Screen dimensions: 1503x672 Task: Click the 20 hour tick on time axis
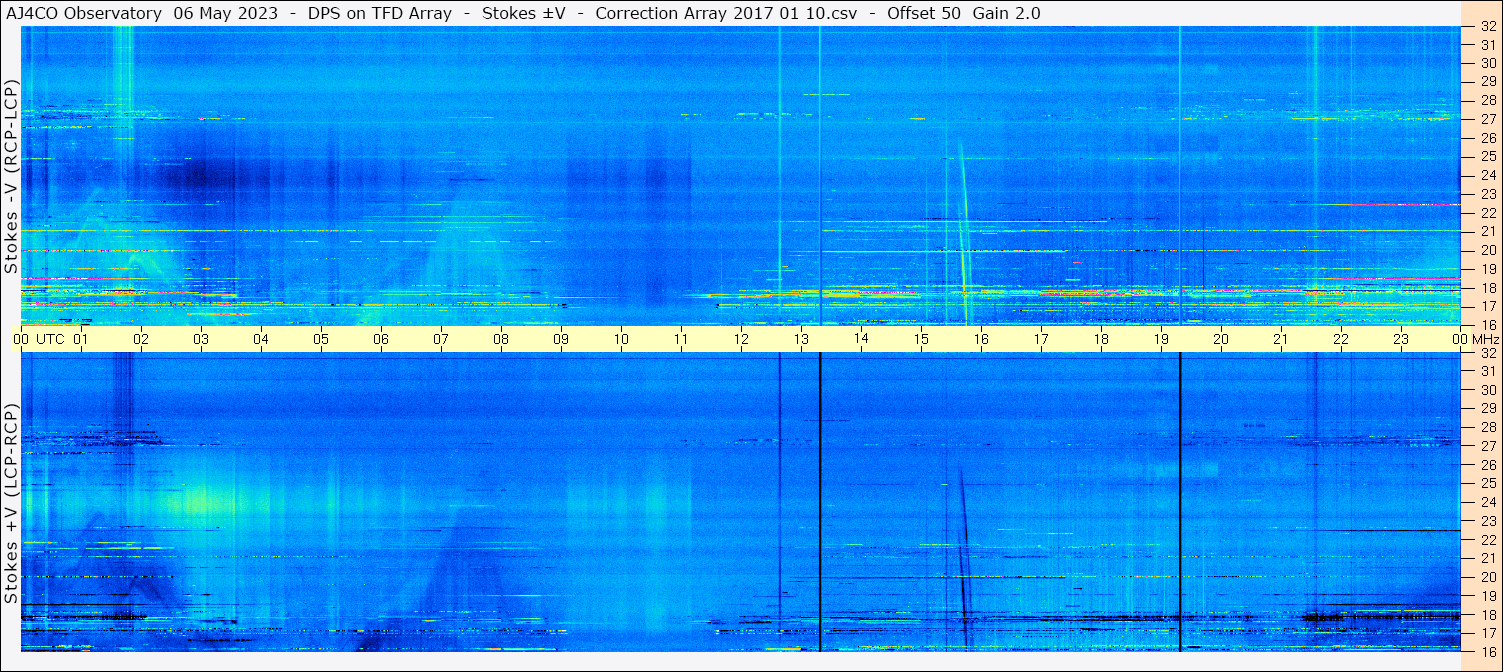[x=1221, y=339]
